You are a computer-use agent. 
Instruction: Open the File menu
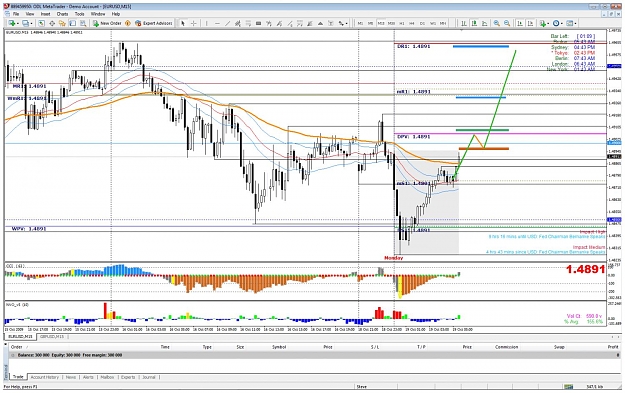point(16,14)
